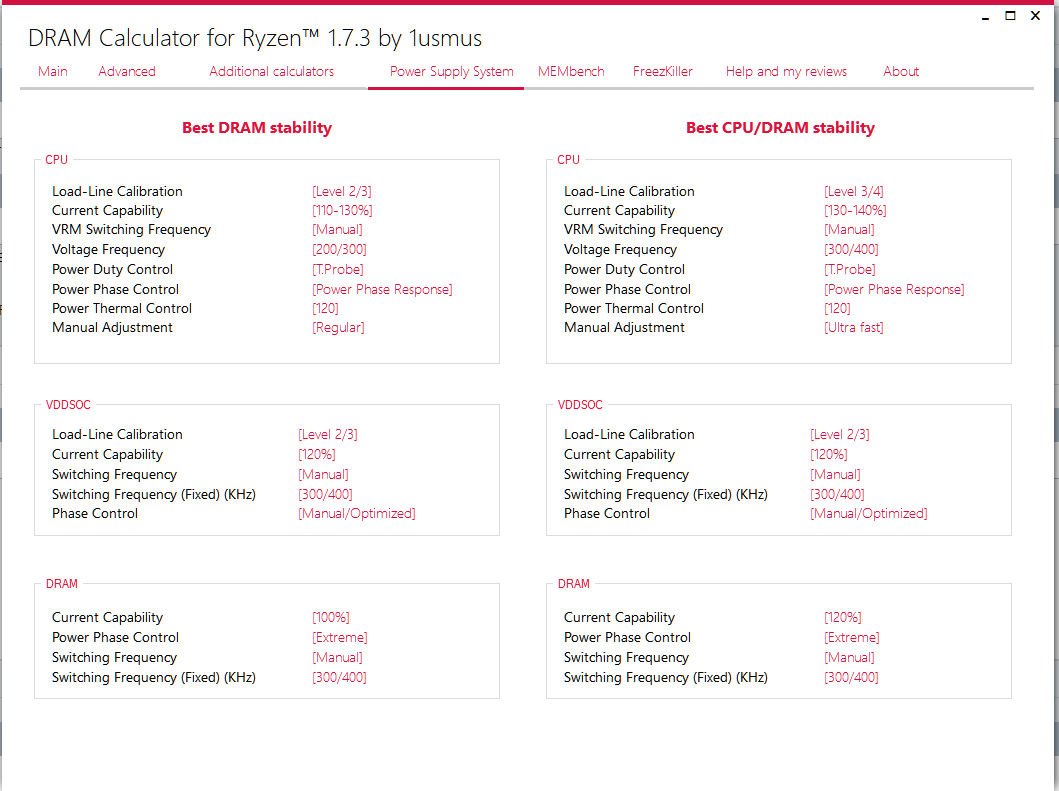Click the Best CPU/DRAM stability heading
This screenshot has height=791, width=1059.
click(780, 128)
